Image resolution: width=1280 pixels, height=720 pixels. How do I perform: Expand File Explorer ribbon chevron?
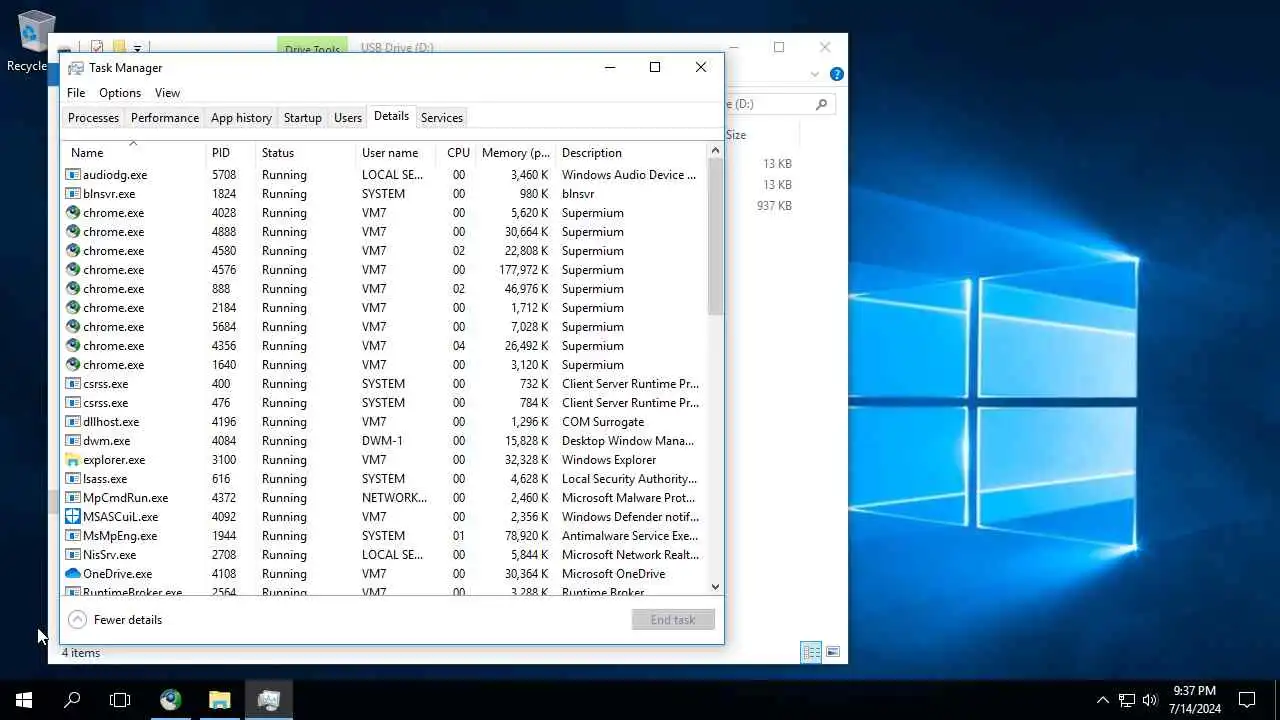tap(814, 74)
